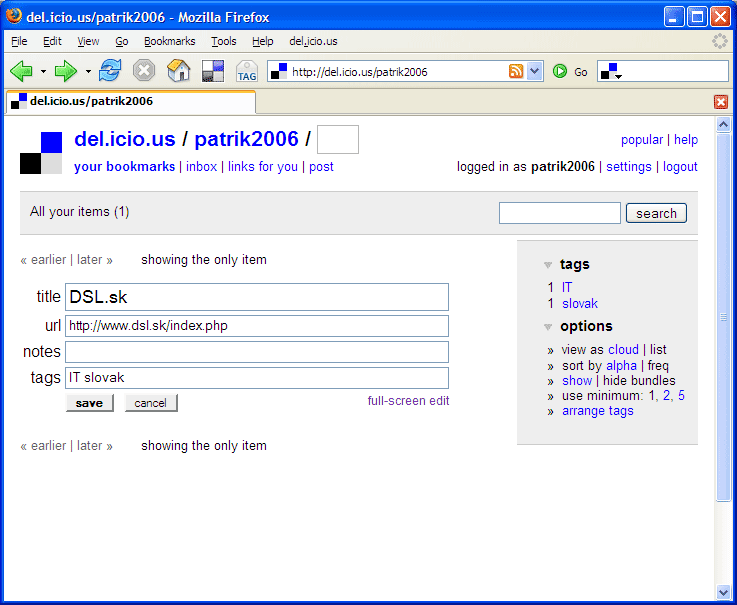The height and width of the screenshot is (605, 737).
Task: Click the del.icio.us heading link
Action: click(125, 139)
